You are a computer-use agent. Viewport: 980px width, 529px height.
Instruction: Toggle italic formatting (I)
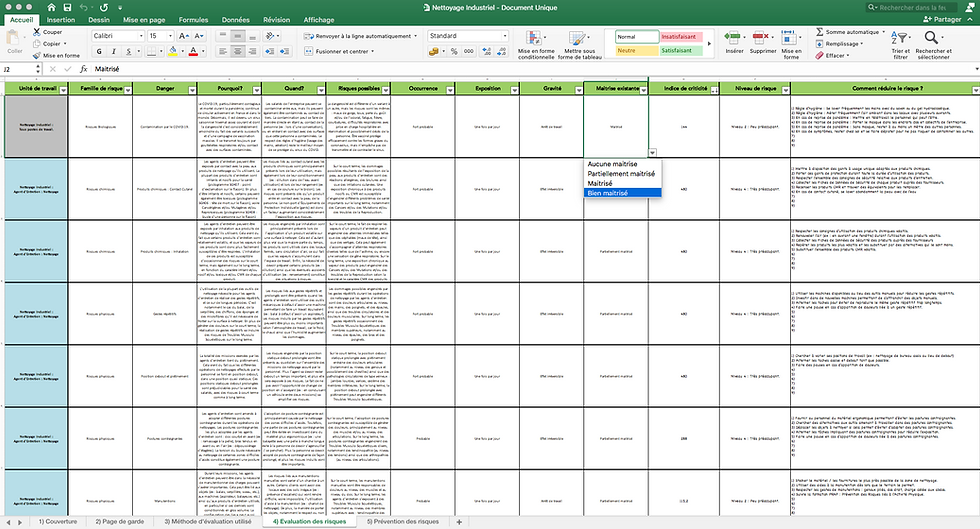pyautogui.click(x=114, y=51)
